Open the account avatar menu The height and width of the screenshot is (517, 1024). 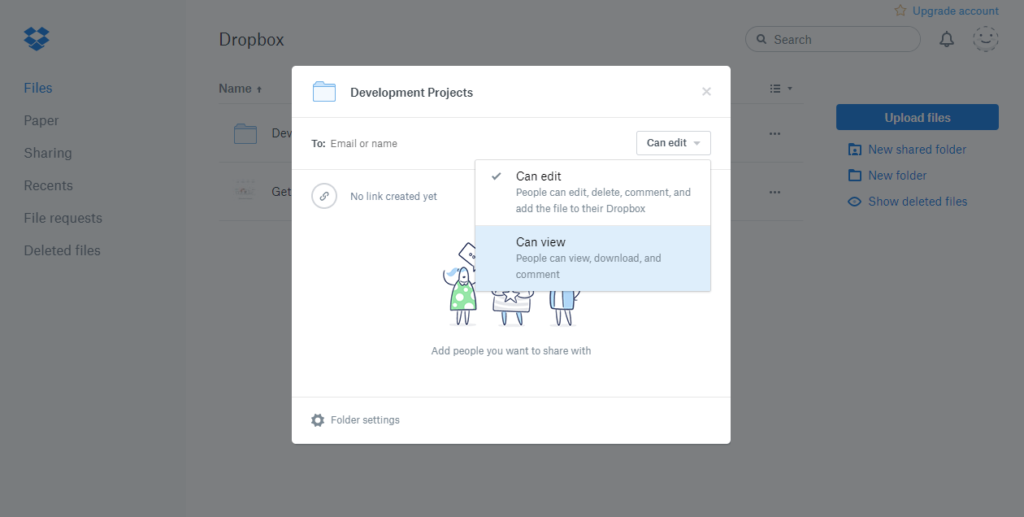[985, 39]
